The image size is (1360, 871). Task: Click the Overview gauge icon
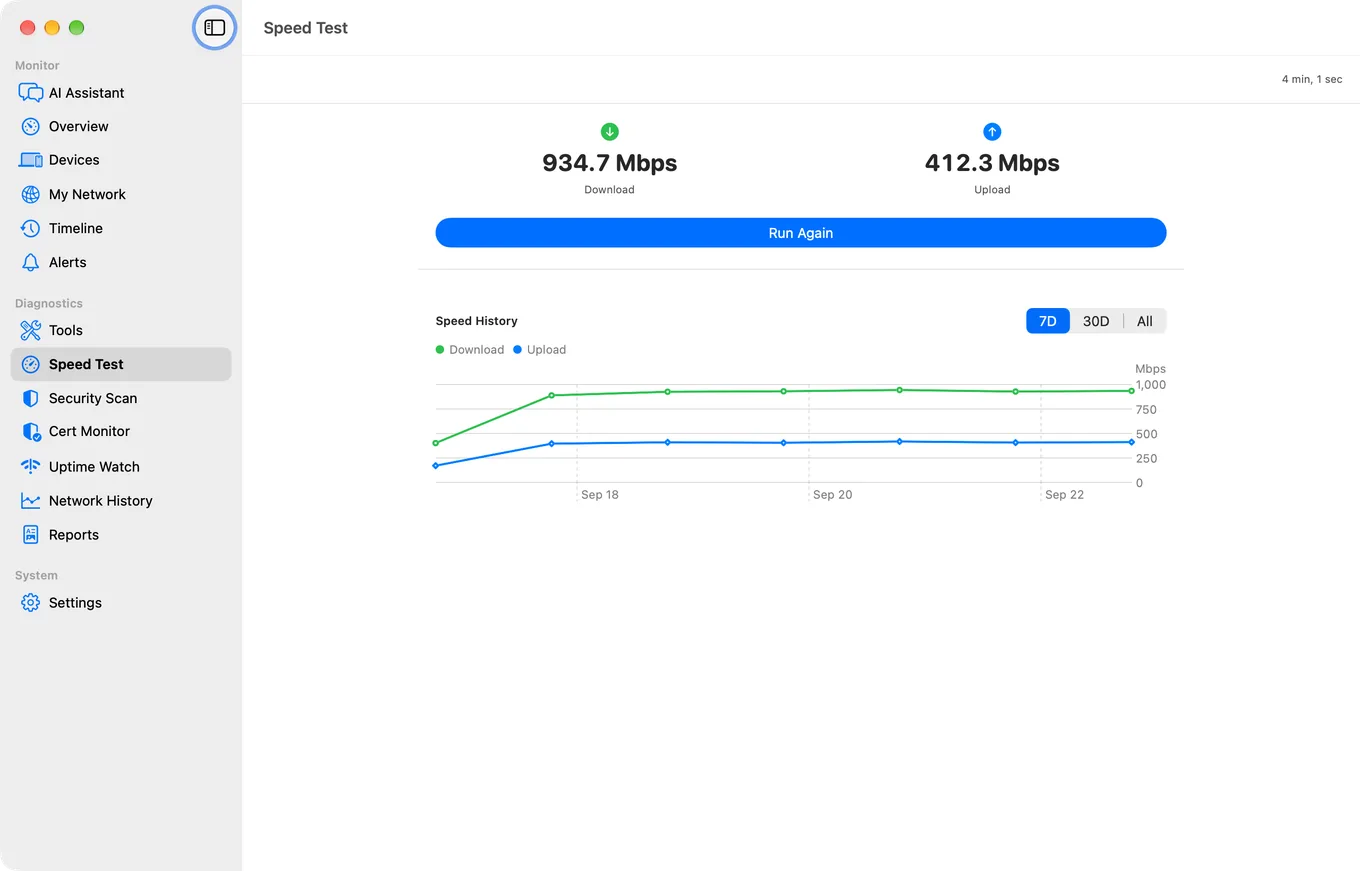(30, 126)
